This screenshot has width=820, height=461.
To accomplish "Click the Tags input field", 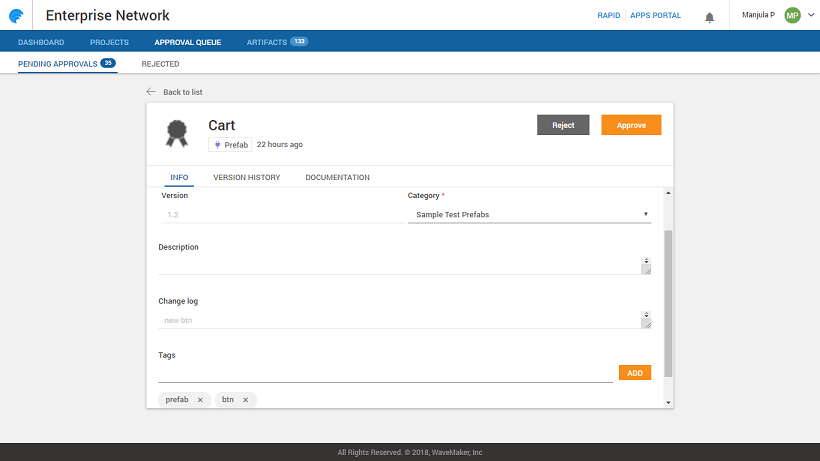I will click(x=385, y=373).
